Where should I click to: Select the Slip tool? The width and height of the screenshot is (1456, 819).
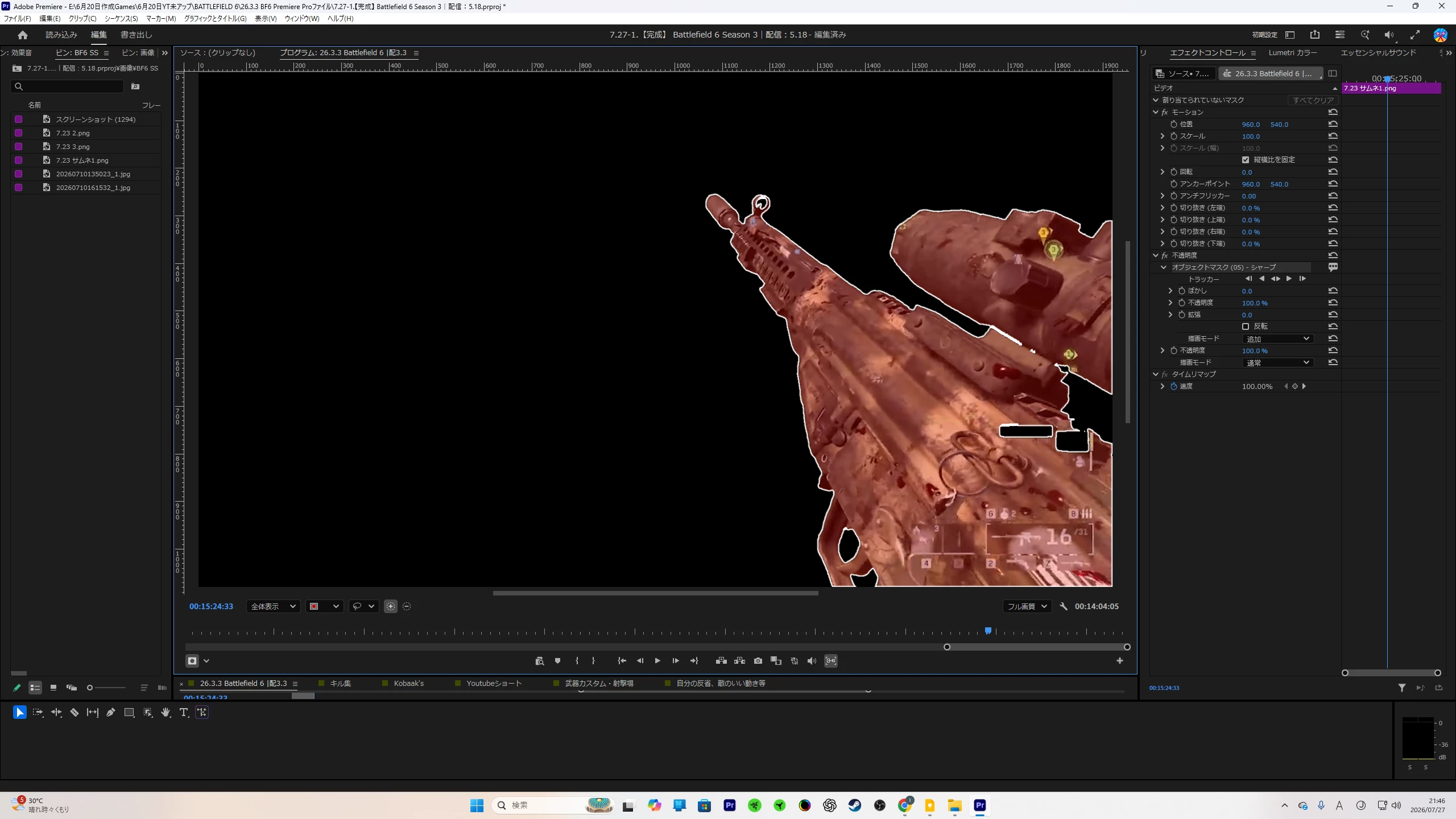pos(93,712)
